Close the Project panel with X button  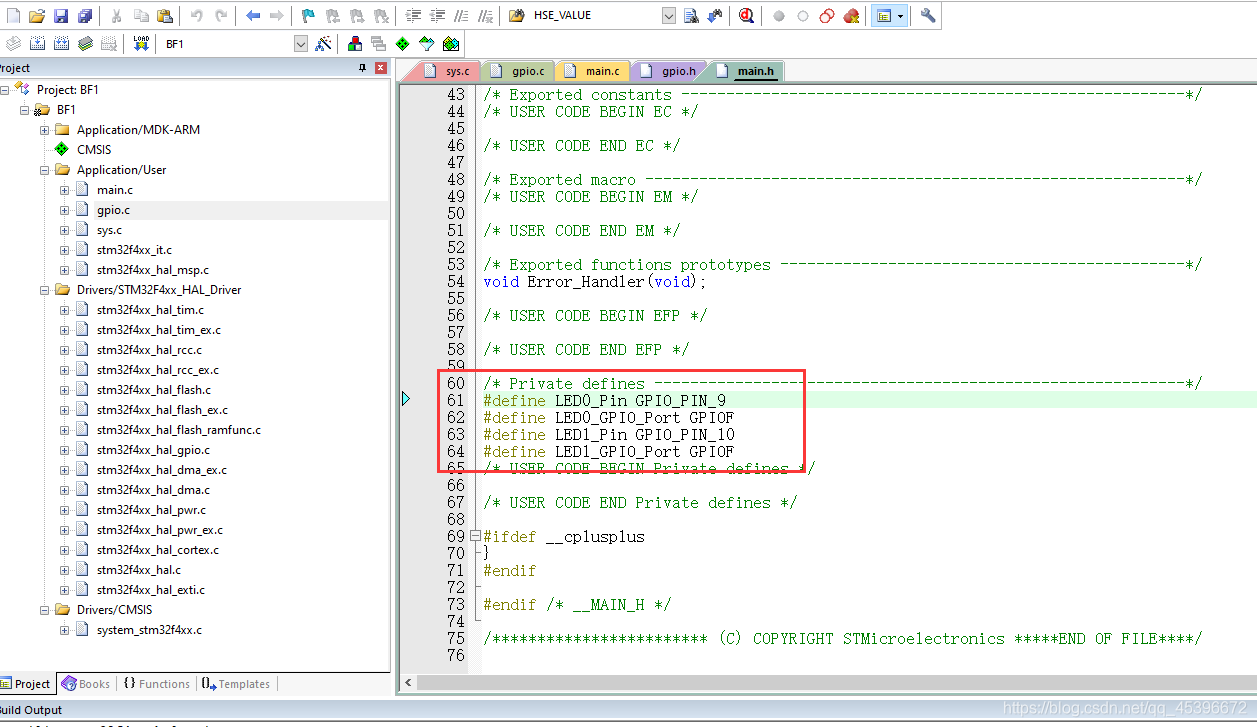pos(381,68)
